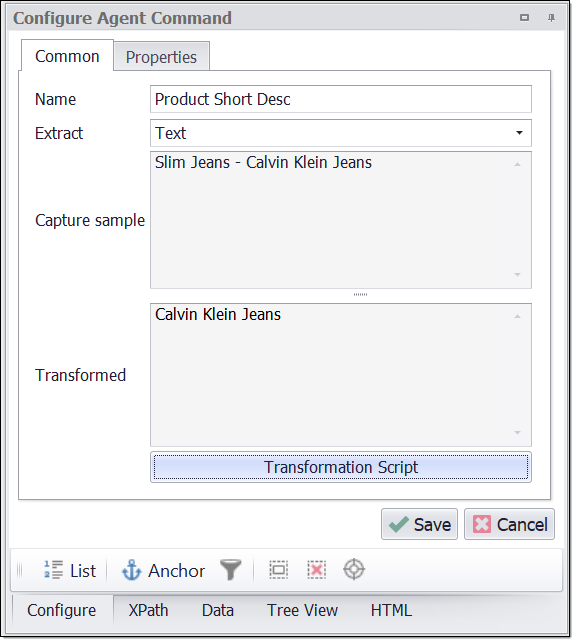Image resolution: width=575 pixels, height=642 pixels.
Task: Click the 'Extract' label
Action: (x=59, y=133)
